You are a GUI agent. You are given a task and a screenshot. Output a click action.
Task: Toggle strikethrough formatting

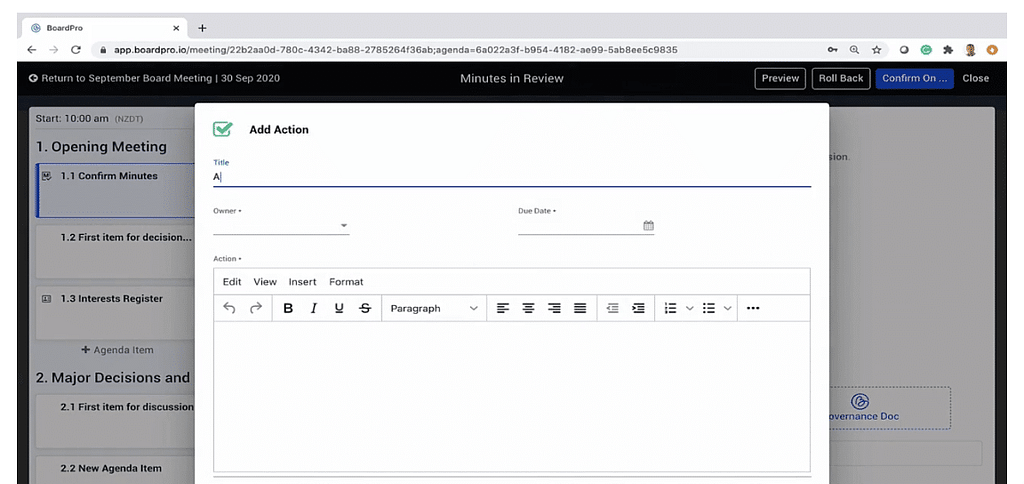point(365,309)
